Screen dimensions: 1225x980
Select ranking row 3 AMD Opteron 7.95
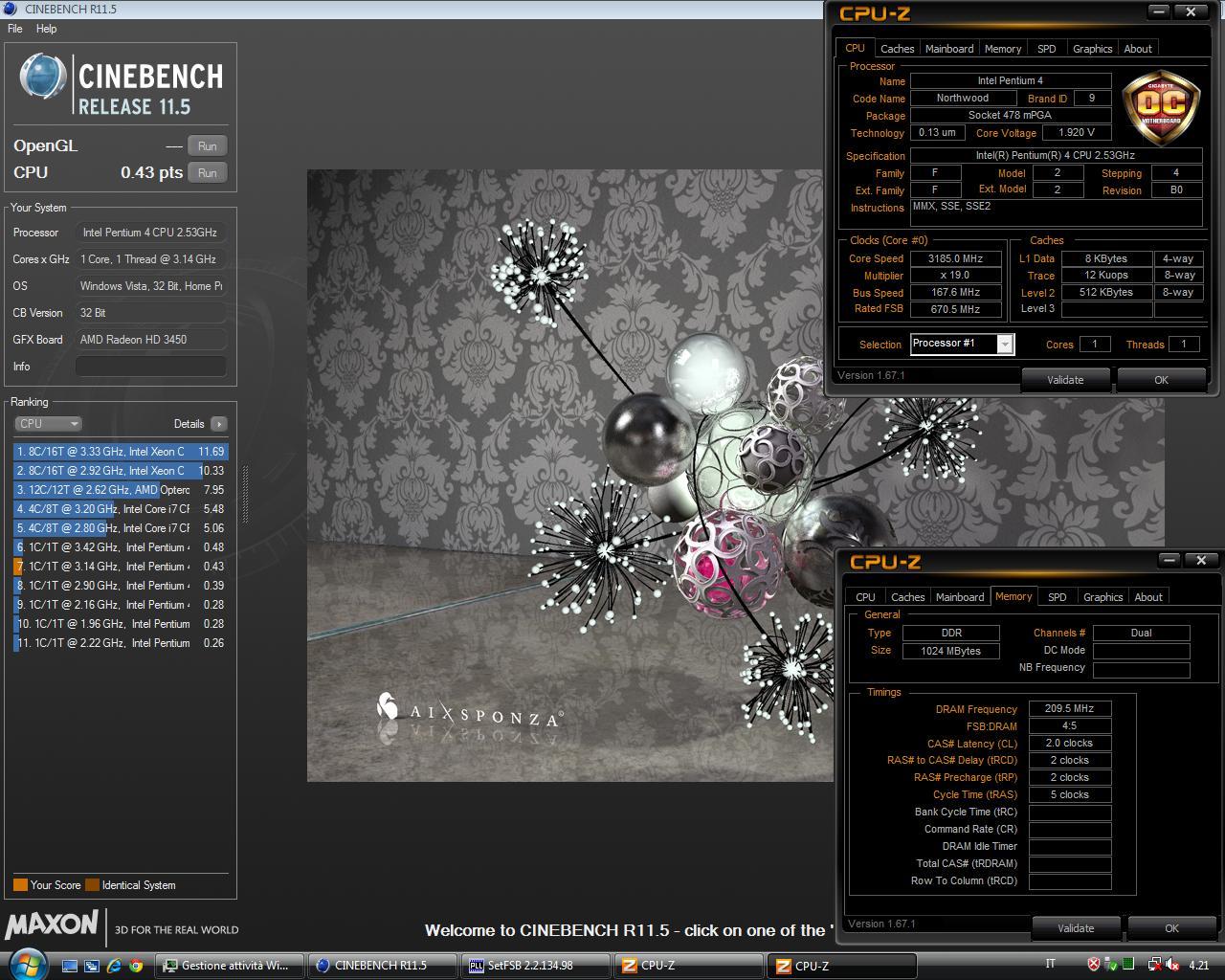121,489
